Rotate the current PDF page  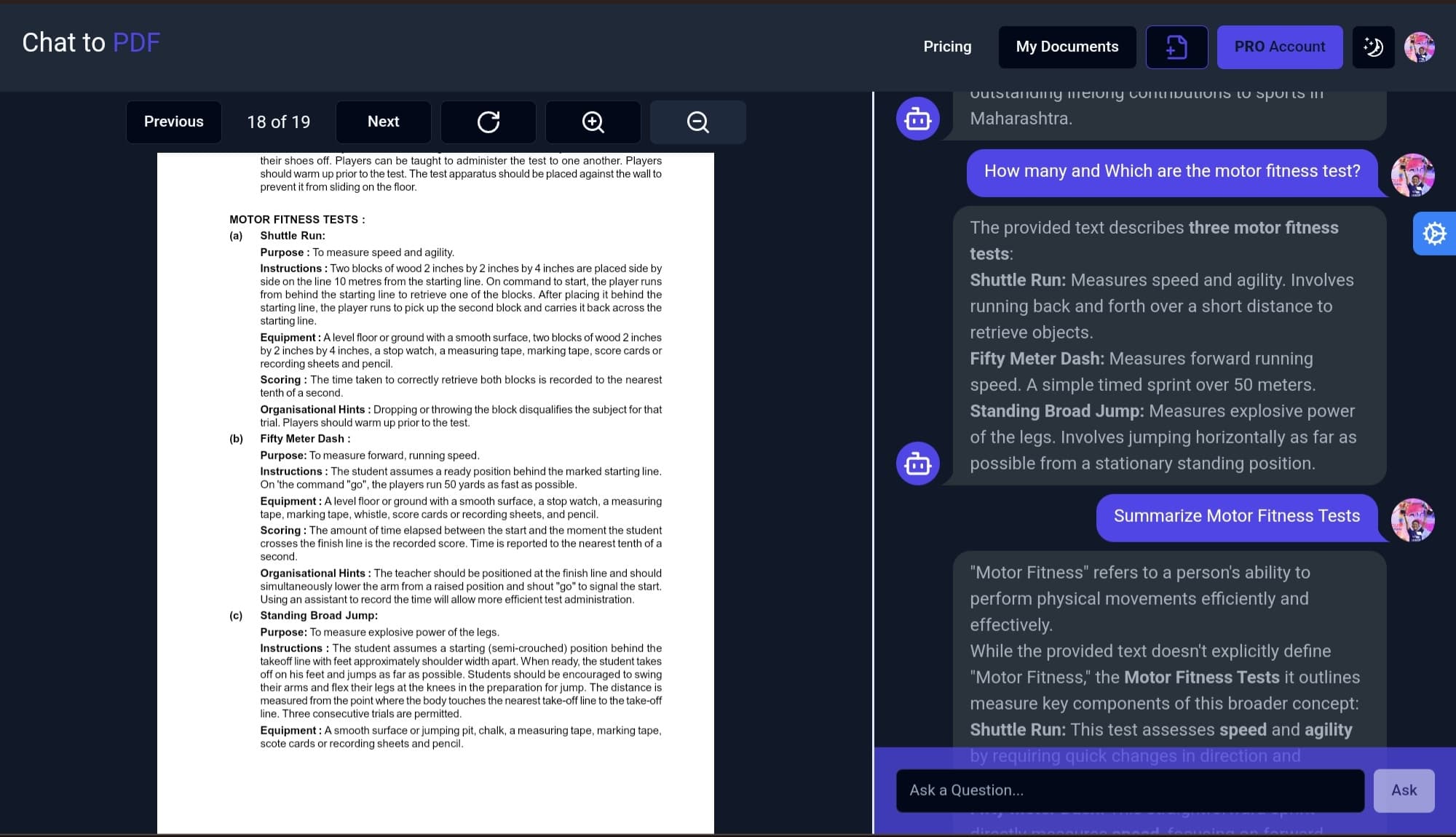pyautogui.click(x=488, y=122)
